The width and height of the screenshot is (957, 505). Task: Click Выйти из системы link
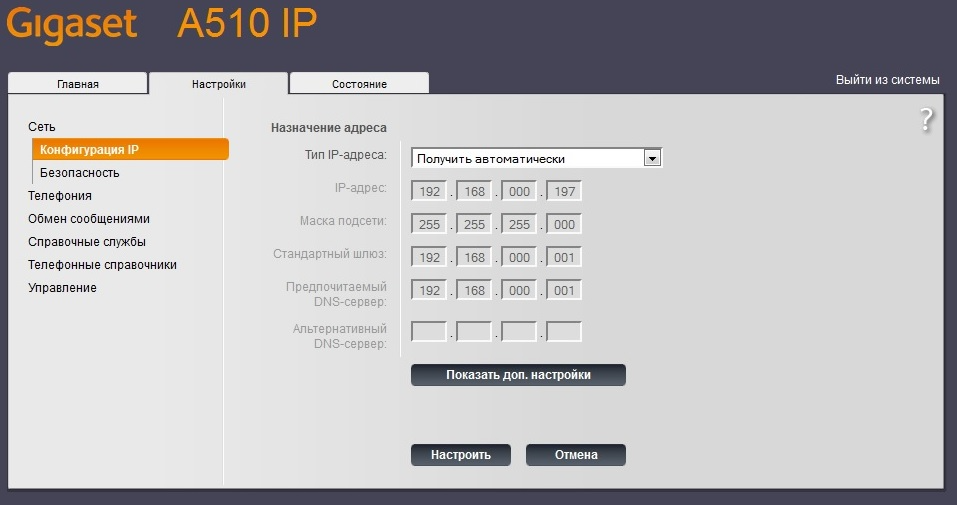[887, 79]
